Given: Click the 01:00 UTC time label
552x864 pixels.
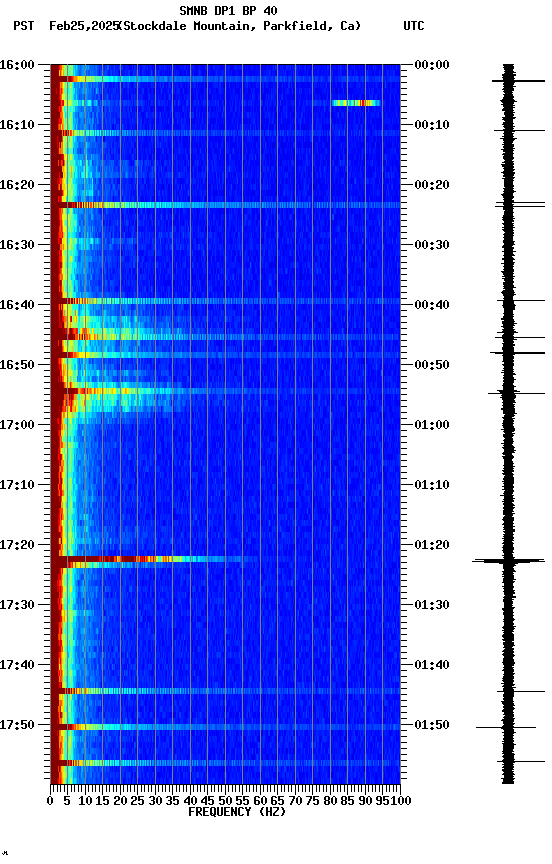Looking at the screenshot, I should (432, 425).
